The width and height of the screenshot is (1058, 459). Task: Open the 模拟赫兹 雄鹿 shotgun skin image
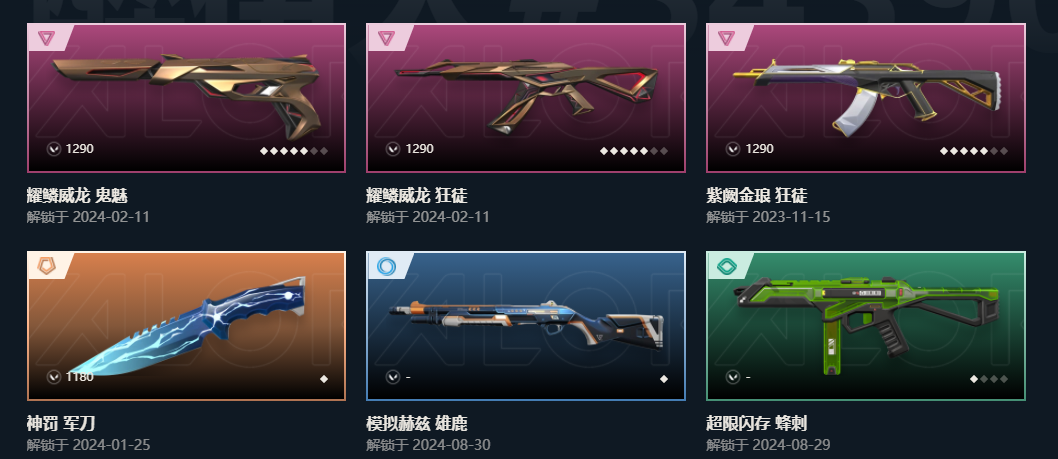(526, 325)
